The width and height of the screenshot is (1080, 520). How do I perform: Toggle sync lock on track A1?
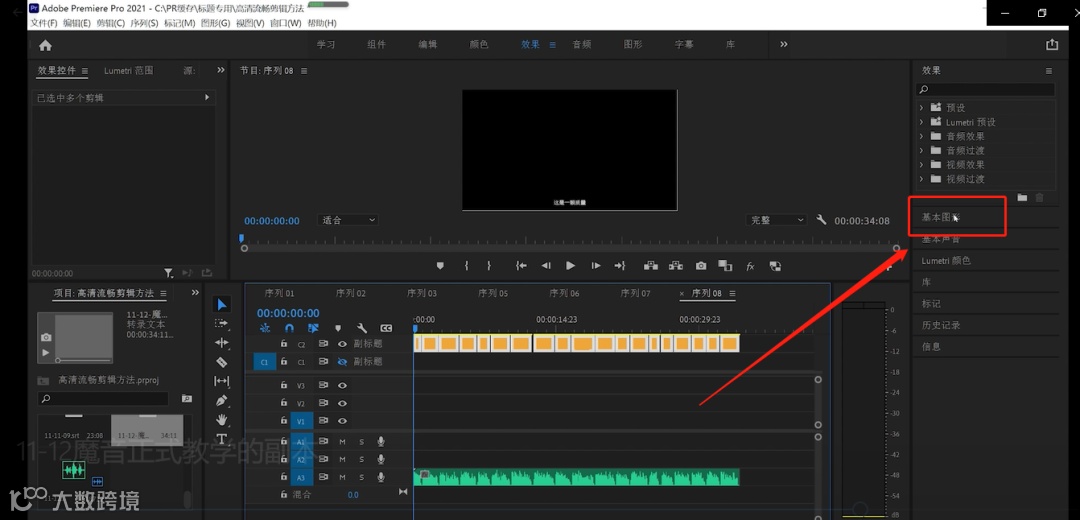[322, 441]
